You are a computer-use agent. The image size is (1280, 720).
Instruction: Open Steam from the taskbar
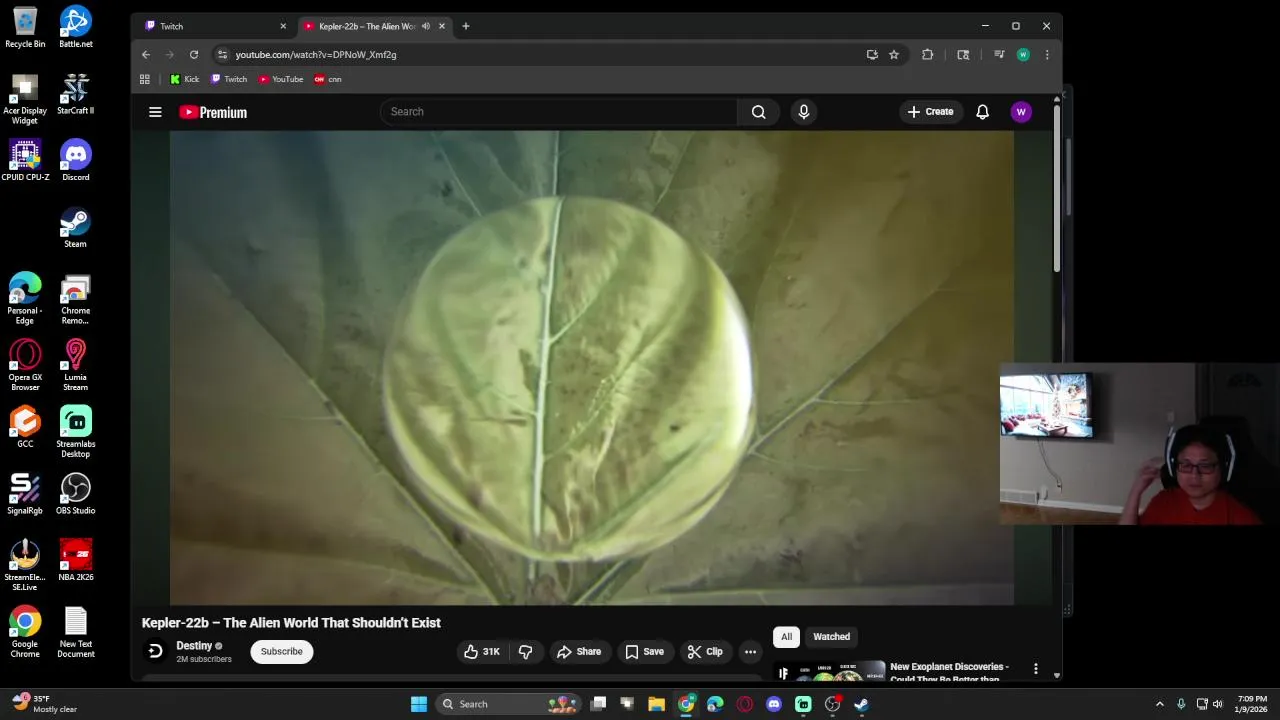[861, 704]
